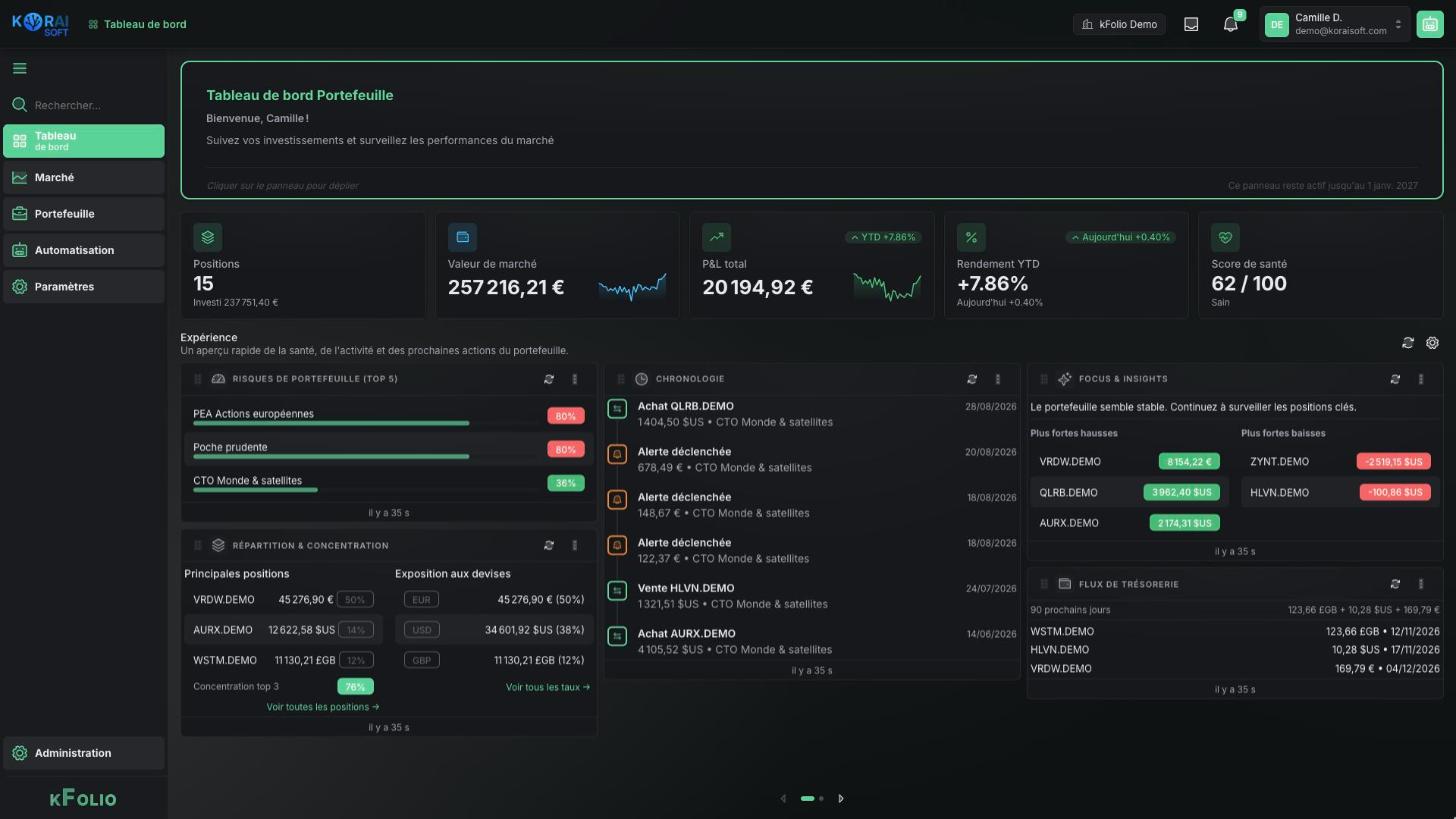This screenshot has width=1456, height=819.
Task: Click the Tableau de bord breadcrumb
Action: 137,24
